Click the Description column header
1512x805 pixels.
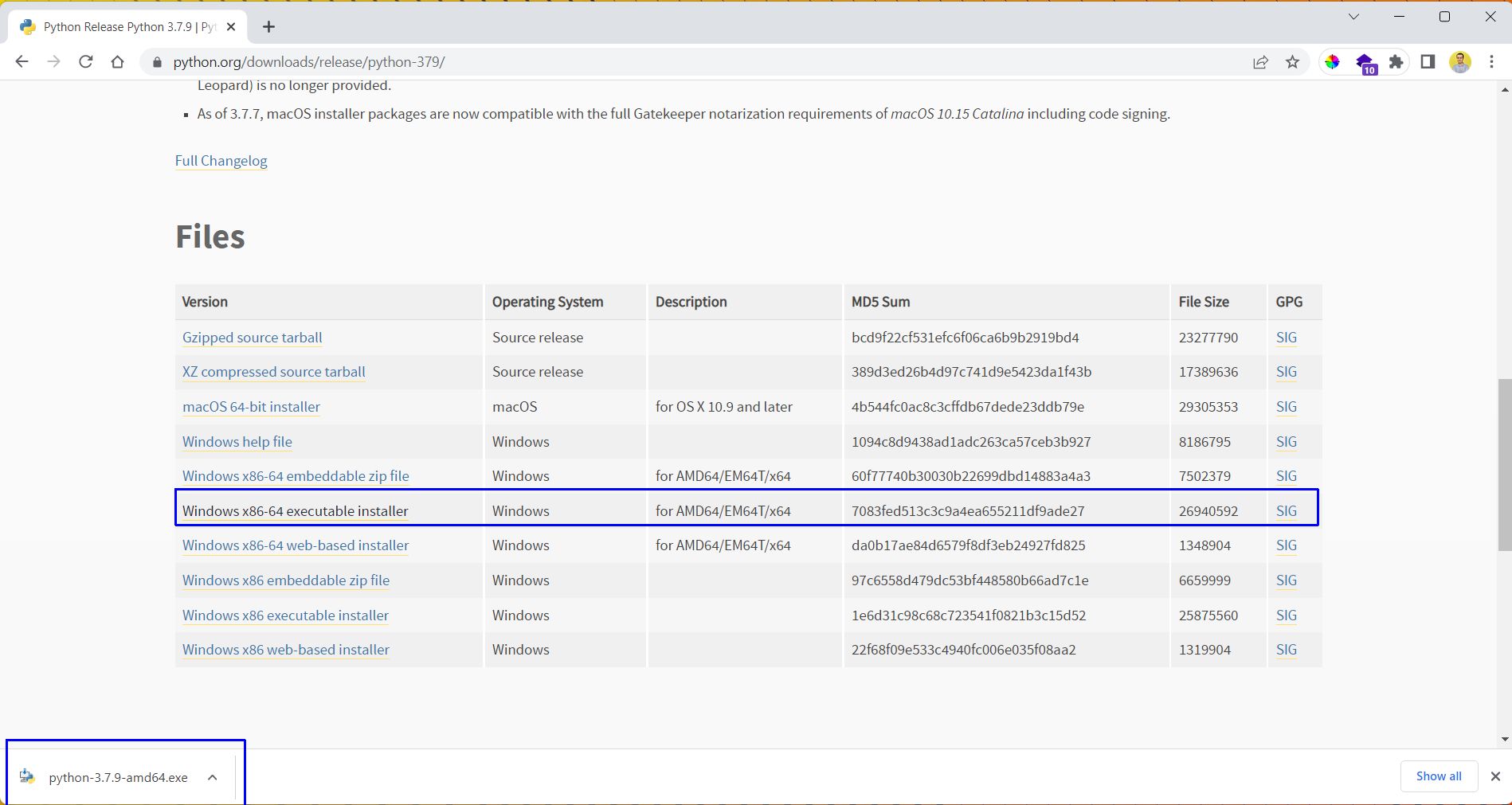[691, 302]
